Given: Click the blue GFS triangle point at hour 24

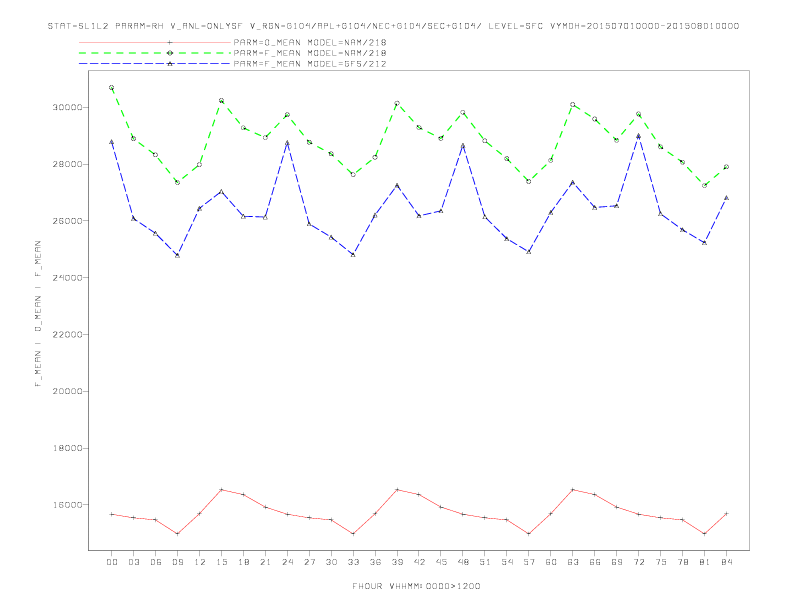Looking at the screenshot, I should point(287,143).
